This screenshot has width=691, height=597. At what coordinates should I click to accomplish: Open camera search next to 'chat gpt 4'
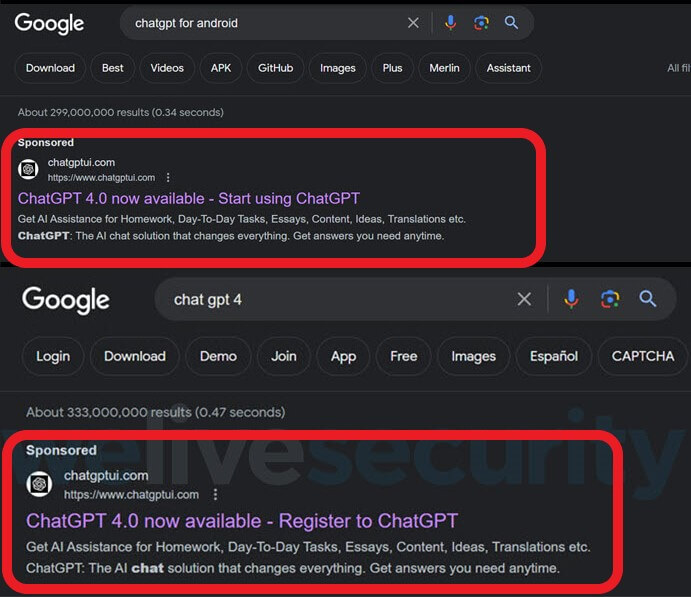tap(610, 299)
